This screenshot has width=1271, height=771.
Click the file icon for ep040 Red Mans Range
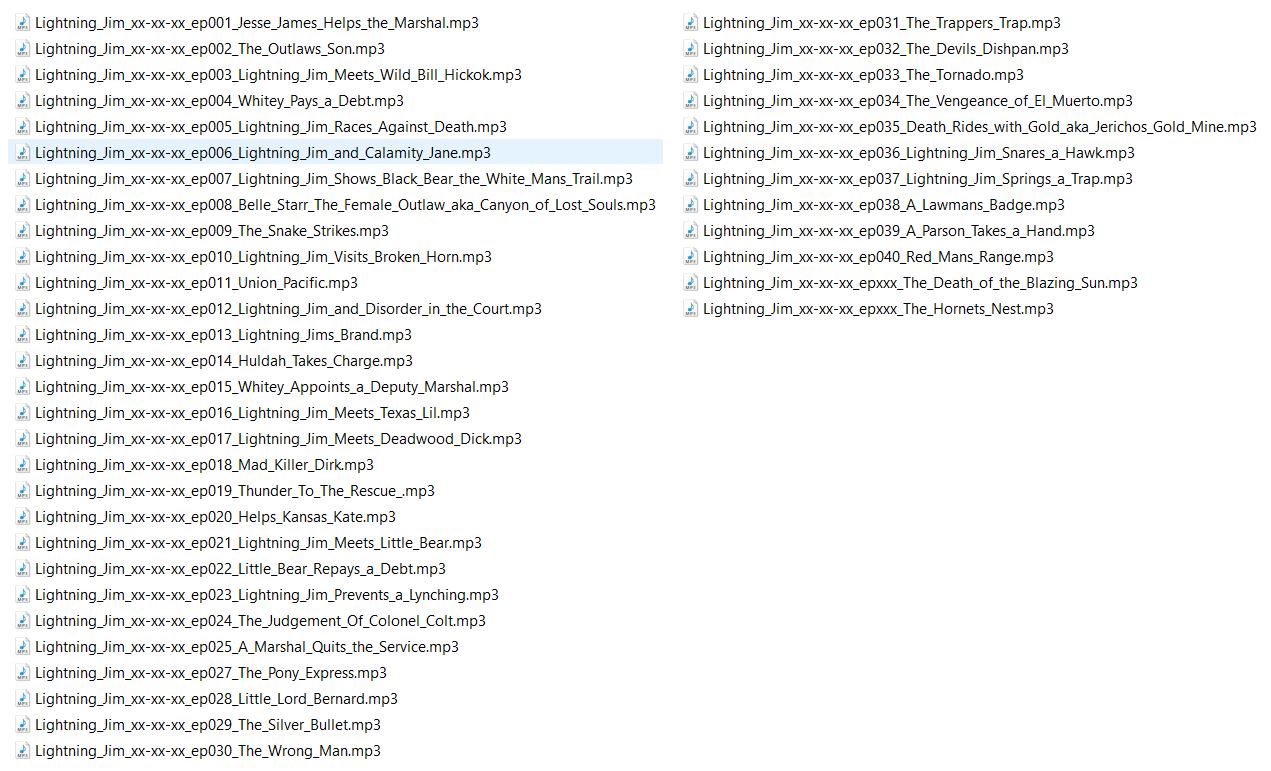point(691,257)
